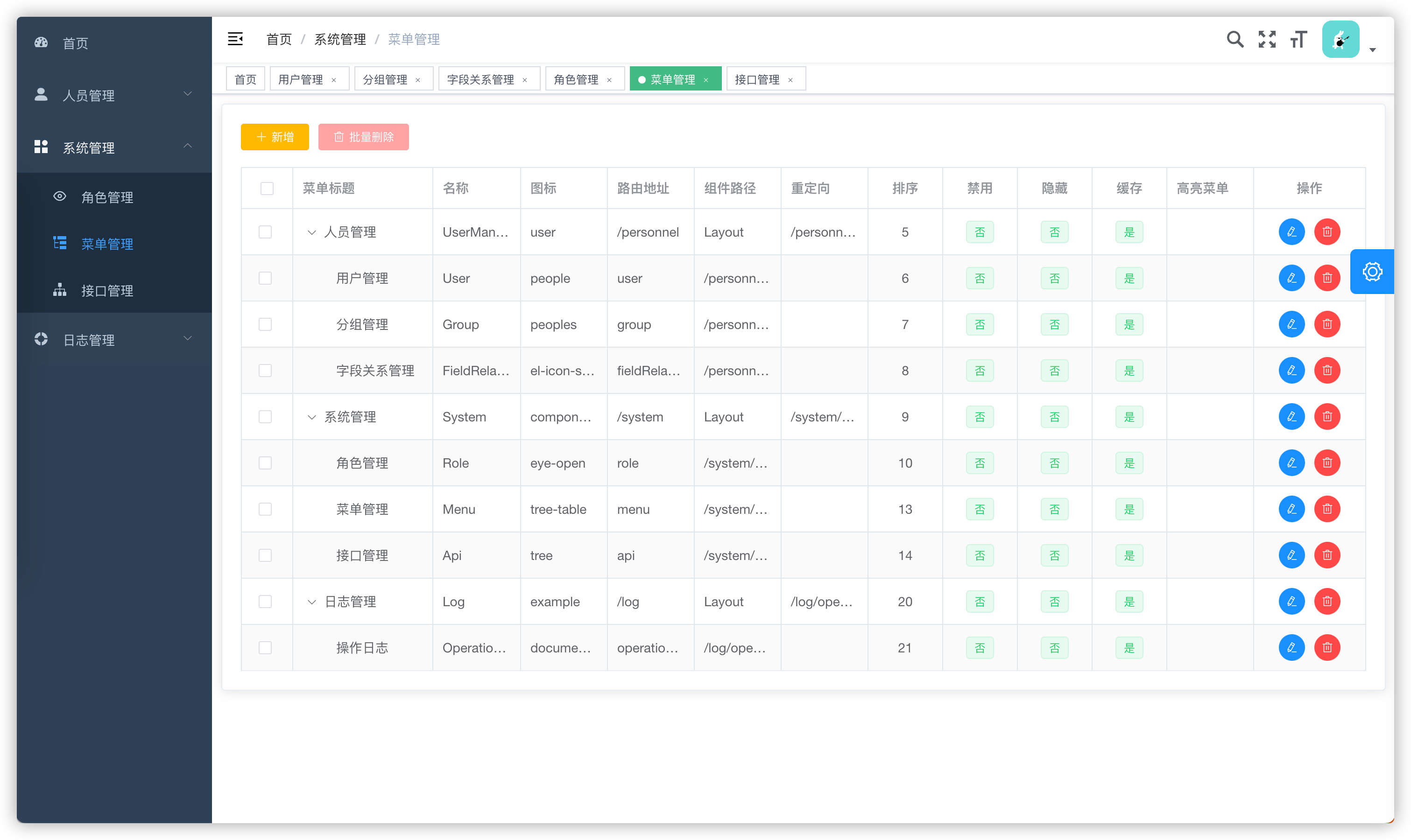Viewport: 1411px width, 840px height.
Task: Expand 日志管理 in the sidebar
Action: (114, 340)
